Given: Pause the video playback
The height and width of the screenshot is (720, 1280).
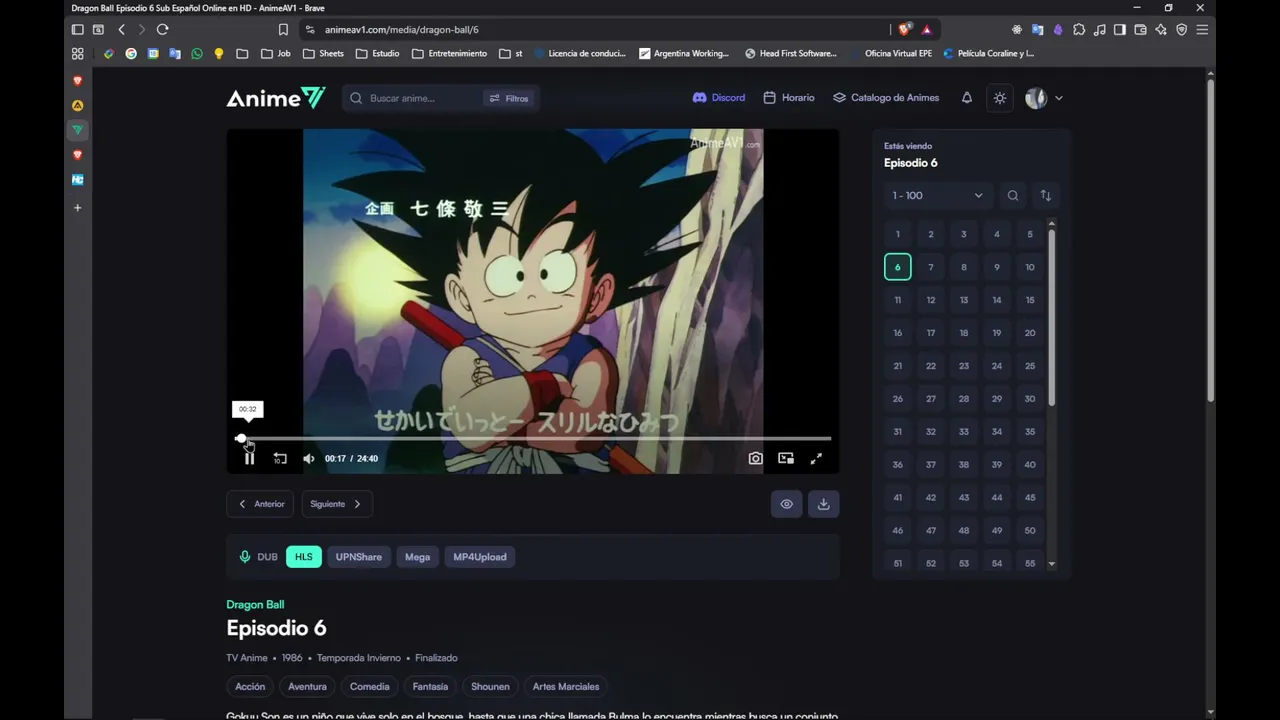Looking at the screenshot, I should click(249, 458).
